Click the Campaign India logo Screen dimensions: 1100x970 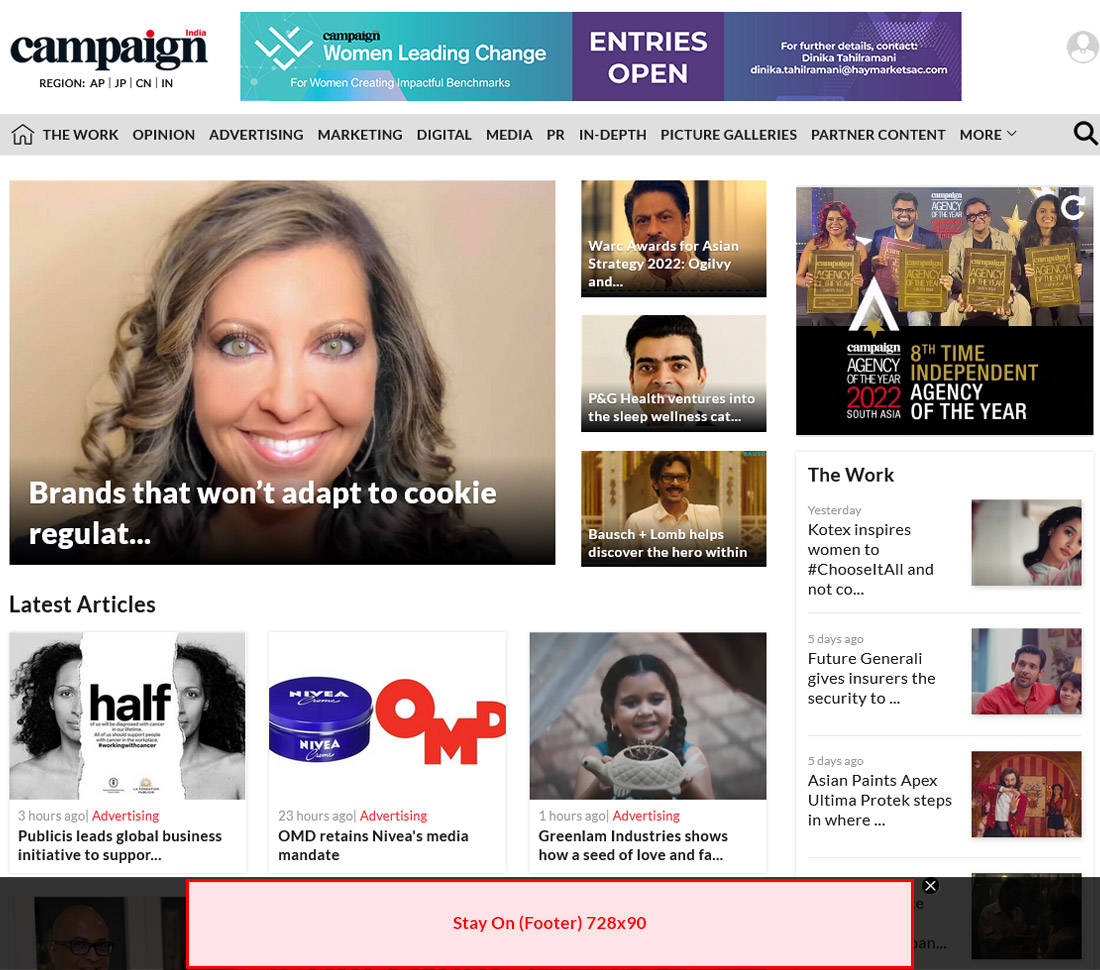(109, 49)
